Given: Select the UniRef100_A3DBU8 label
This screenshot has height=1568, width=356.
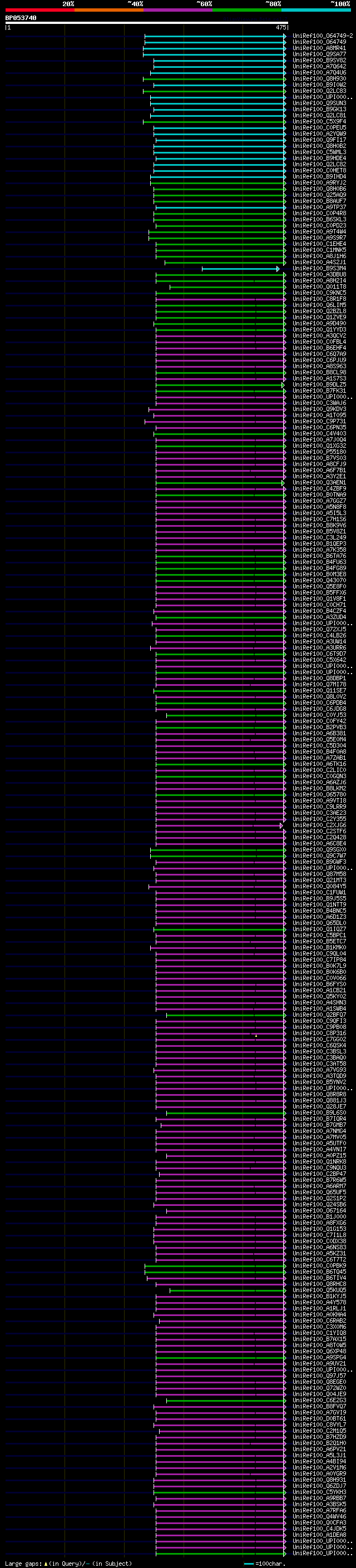Looking at the screenshot, I should pyautogui.click(x=319, y=275).
